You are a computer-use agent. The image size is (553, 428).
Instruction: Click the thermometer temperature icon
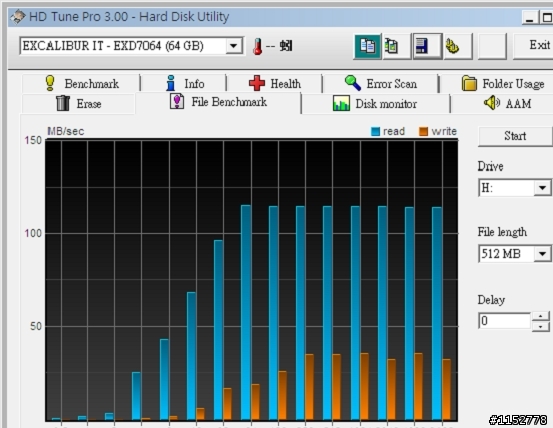tap(257, 47)
